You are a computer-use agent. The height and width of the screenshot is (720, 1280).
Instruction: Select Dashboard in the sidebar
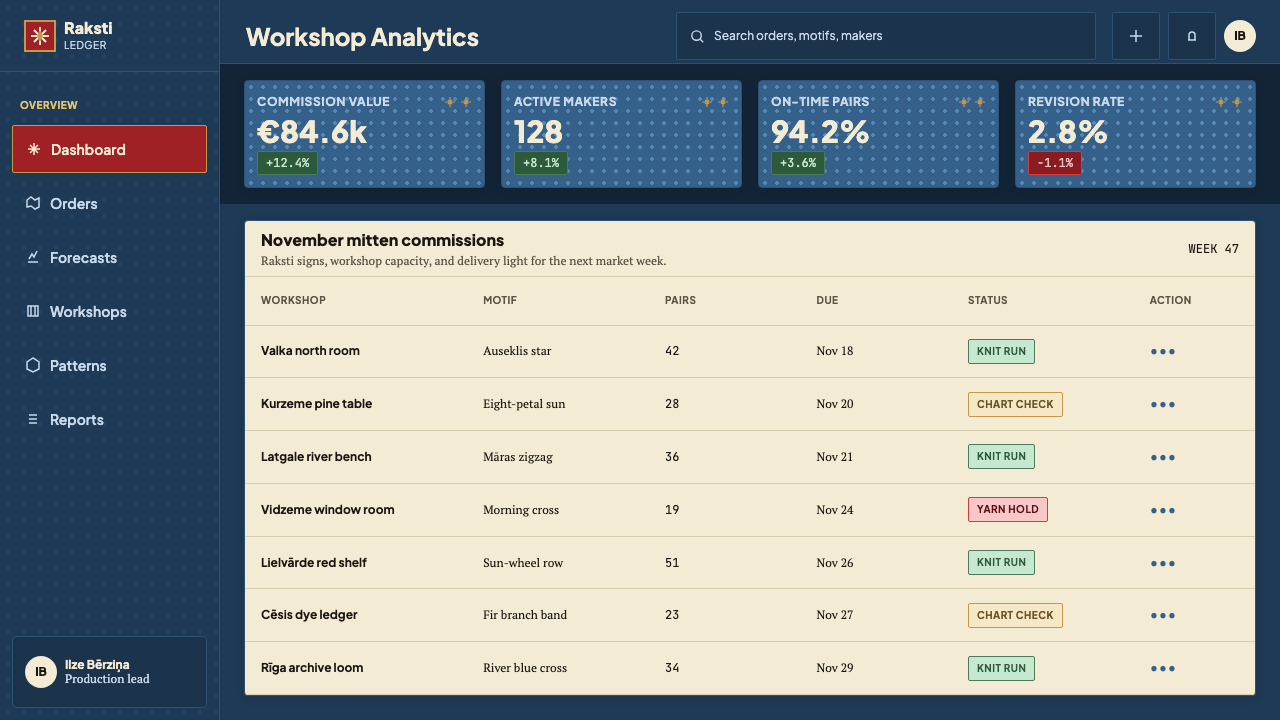(x=109, y=149)
